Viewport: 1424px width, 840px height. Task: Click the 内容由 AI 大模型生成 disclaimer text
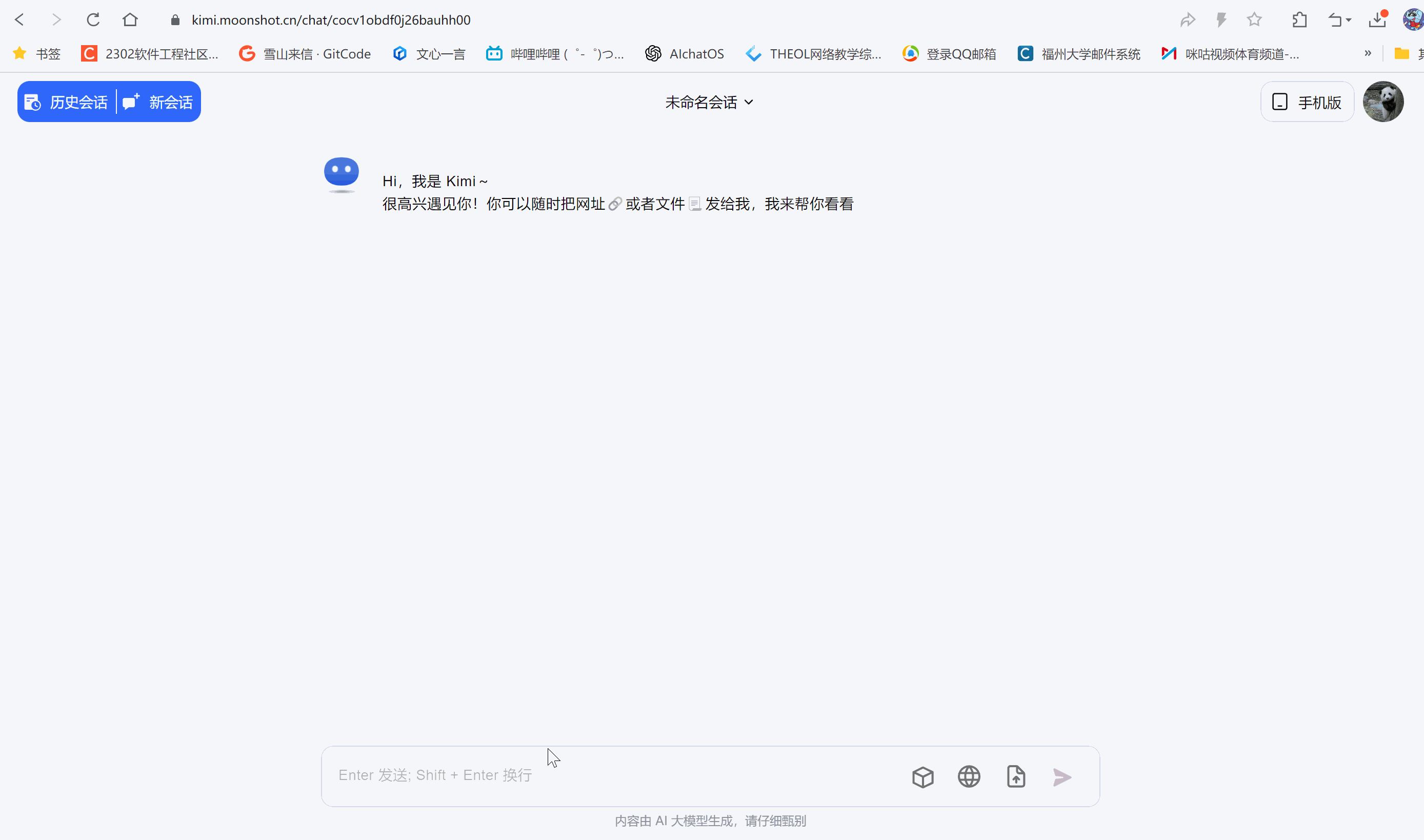710,821
